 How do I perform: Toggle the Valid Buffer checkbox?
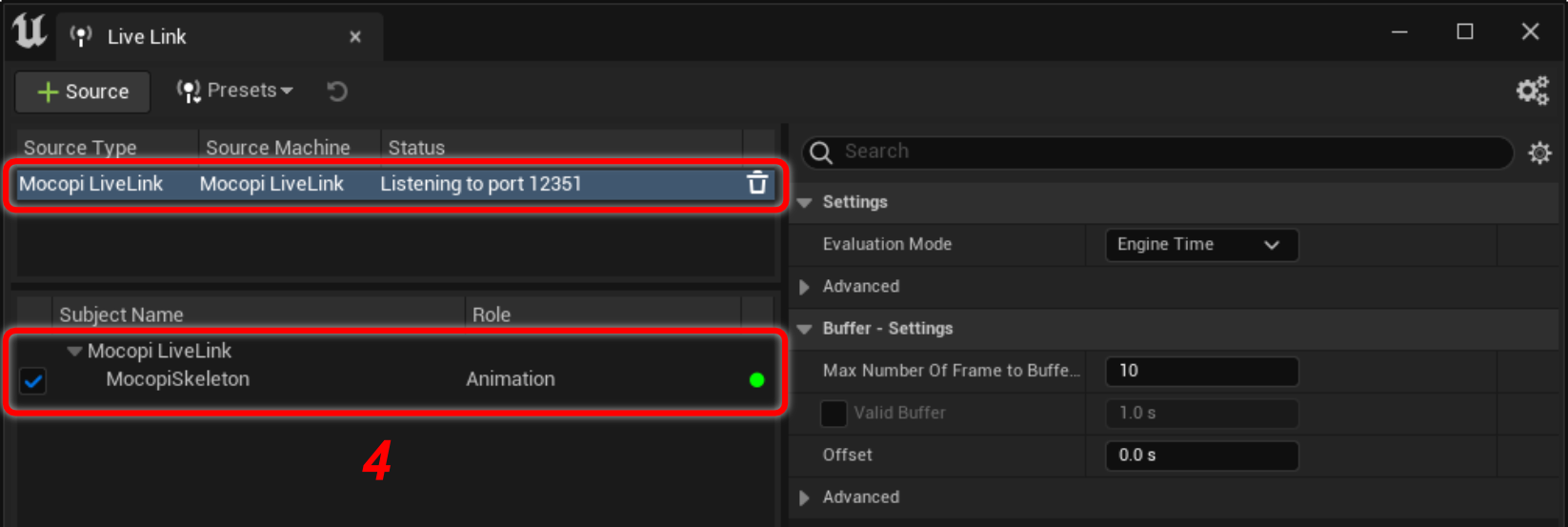pyautogui.click(x=834, y=414)
